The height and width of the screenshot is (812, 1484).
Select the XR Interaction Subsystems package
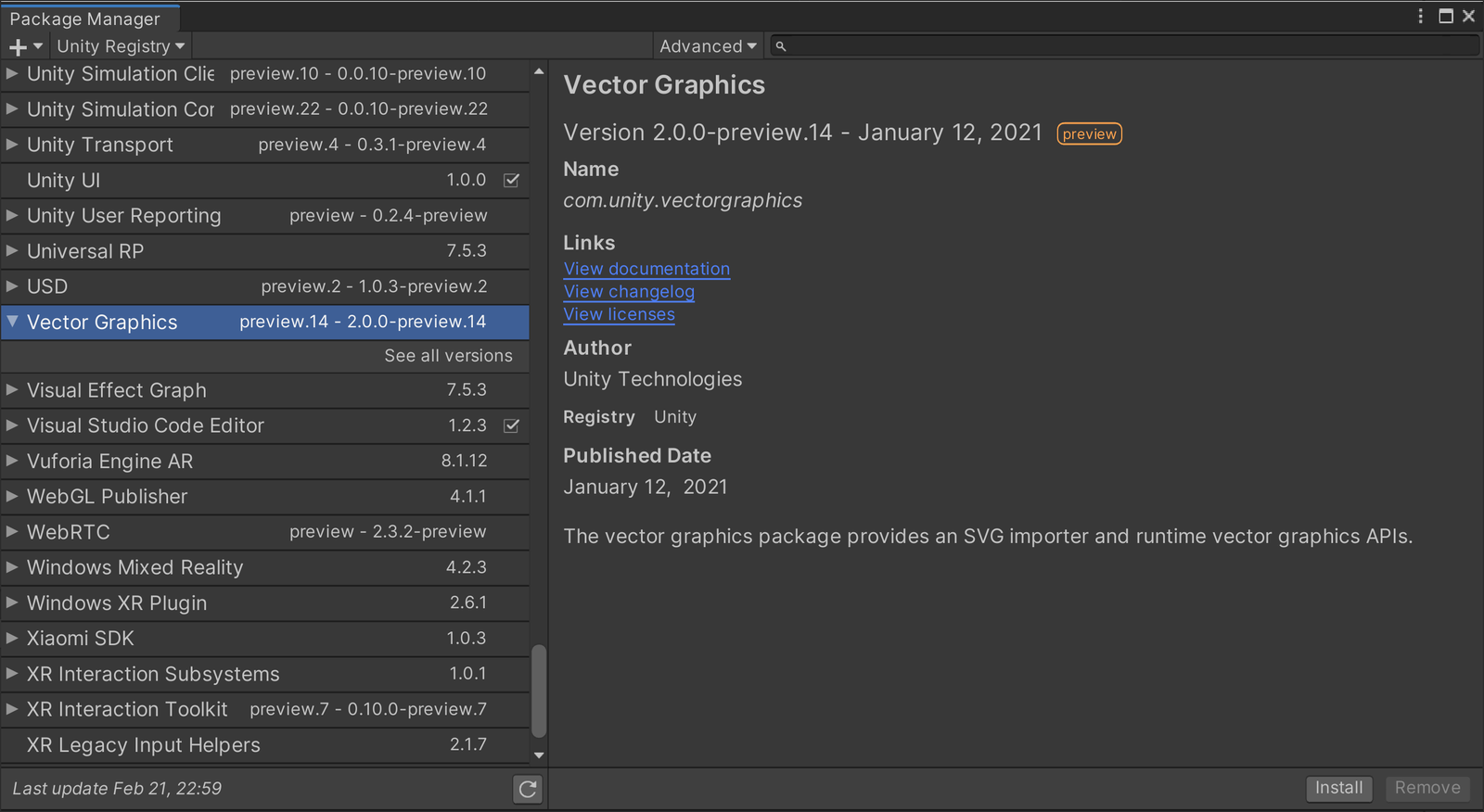click(x=265, y=674)
